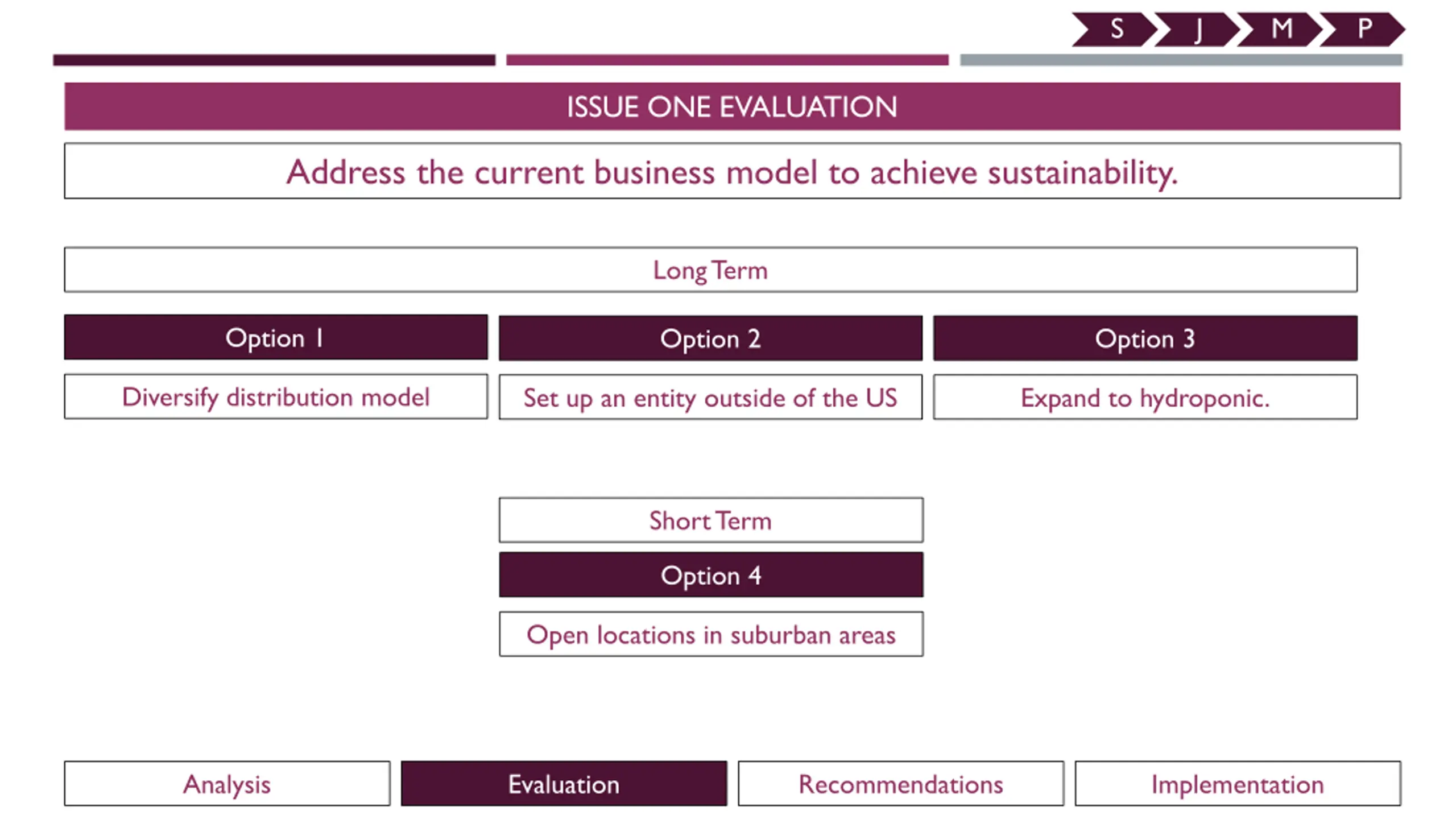Select the Short Term label box
The image size is (1456, 819).
[711, 520]
